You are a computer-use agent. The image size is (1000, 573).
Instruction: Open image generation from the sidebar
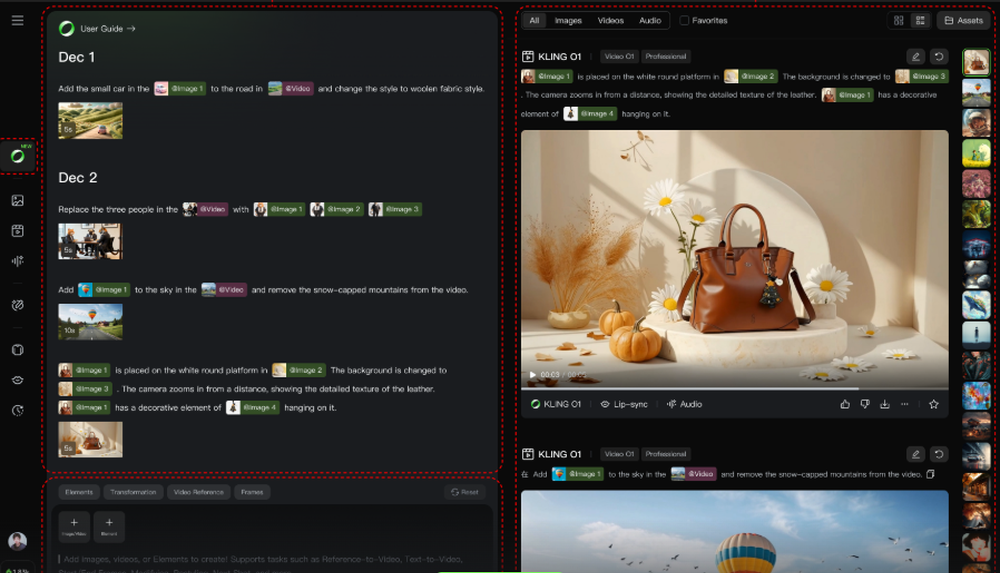(18, 200)
